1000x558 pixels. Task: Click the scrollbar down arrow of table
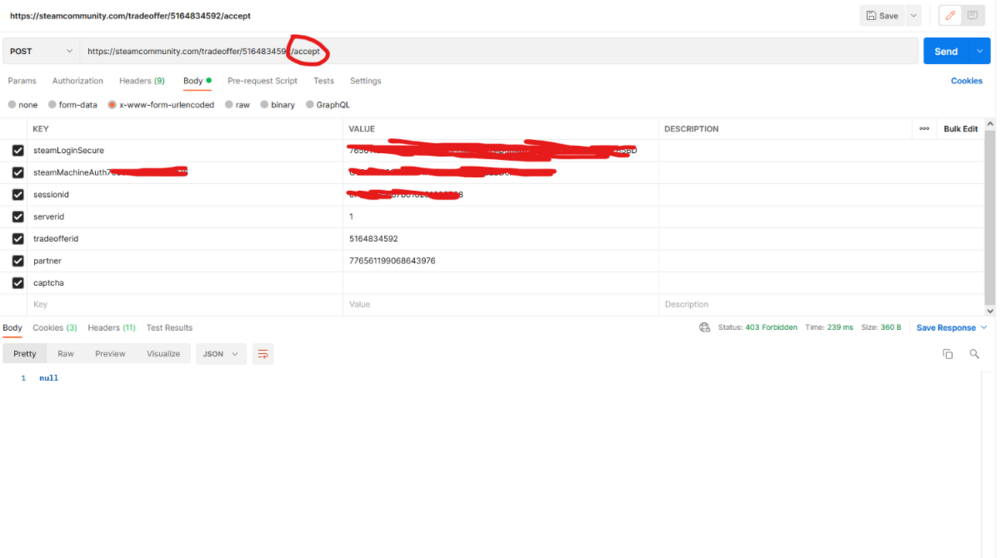pos(990,311)
